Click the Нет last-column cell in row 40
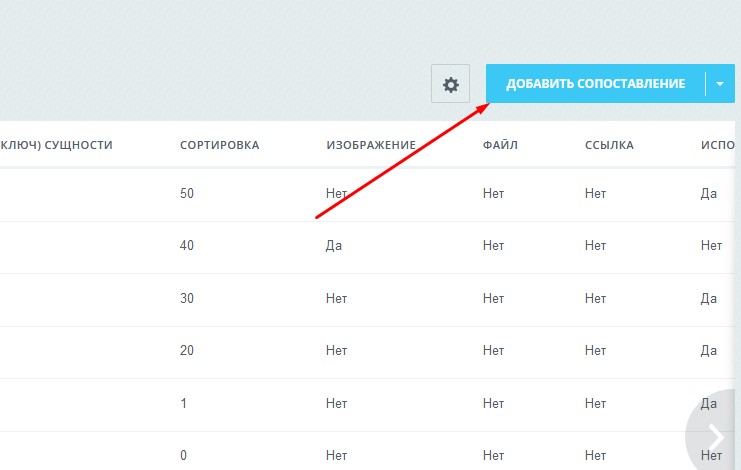The image size is (741, 470). (x=711, y=245)
